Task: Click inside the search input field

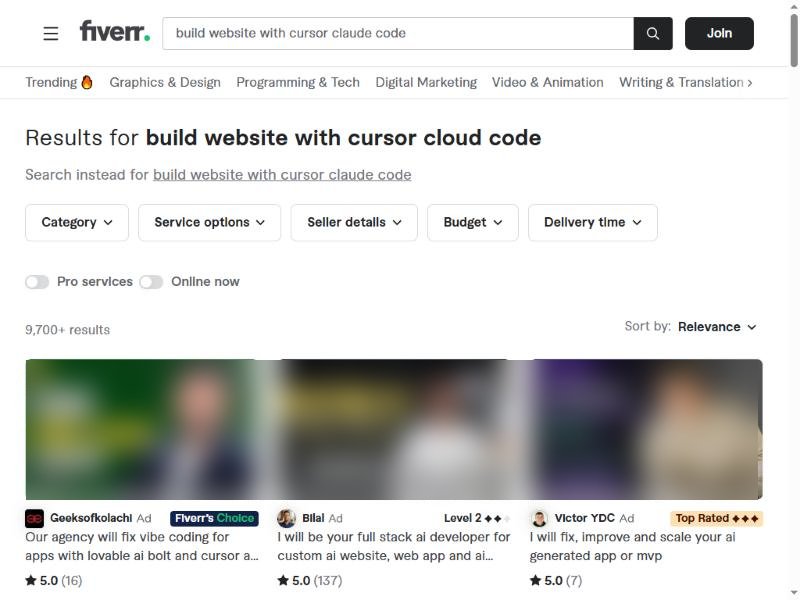Action: pyautogui.click(x=398, y=34)
